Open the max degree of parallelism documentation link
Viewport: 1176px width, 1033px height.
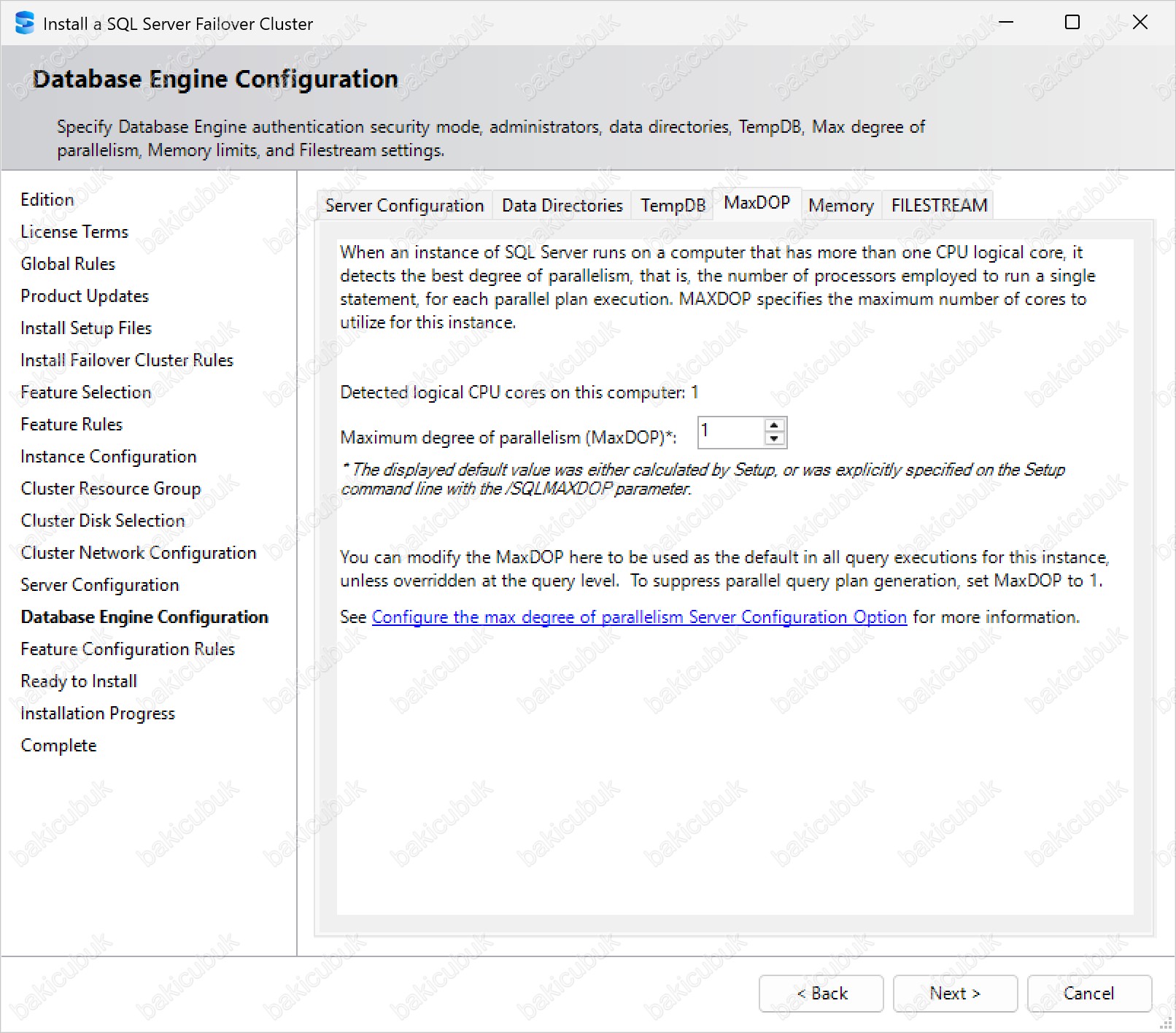(x=639, y=617)
